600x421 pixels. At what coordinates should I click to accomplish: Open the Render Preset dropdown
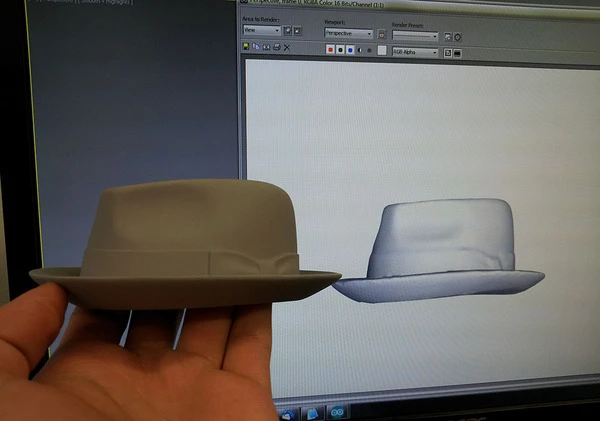tap(415, 36)
